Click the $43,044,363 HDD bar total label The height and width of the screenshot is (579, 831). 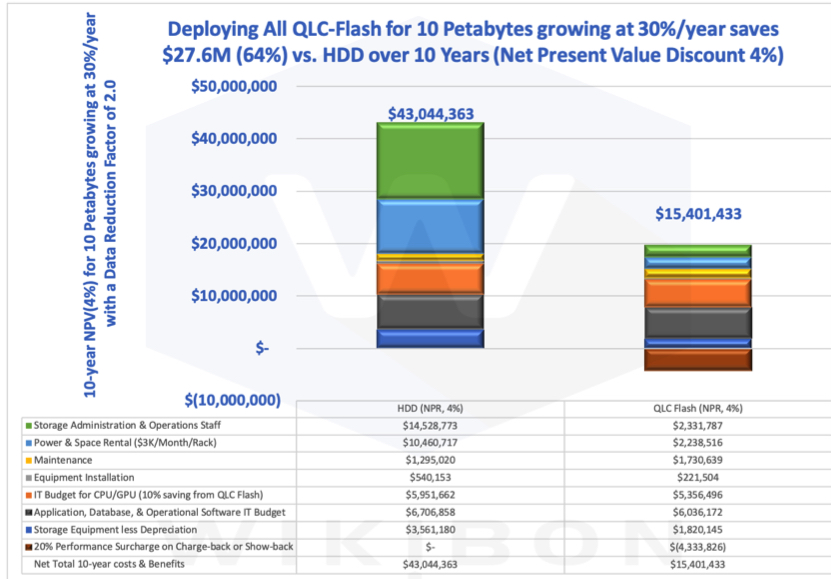pyautogui.click(x=431, y=114)
